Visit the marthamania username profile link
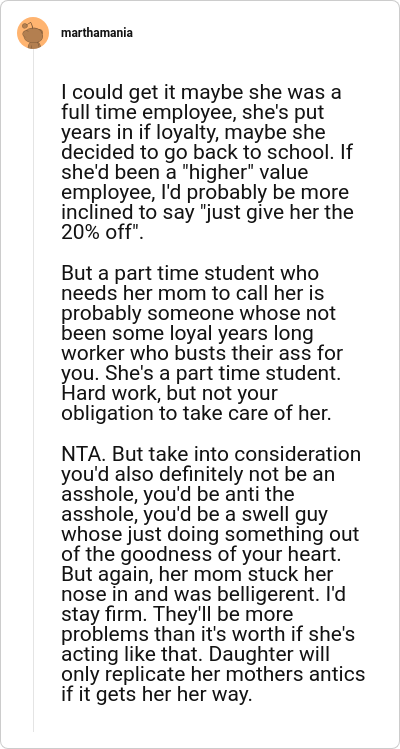 click(97, 33)
